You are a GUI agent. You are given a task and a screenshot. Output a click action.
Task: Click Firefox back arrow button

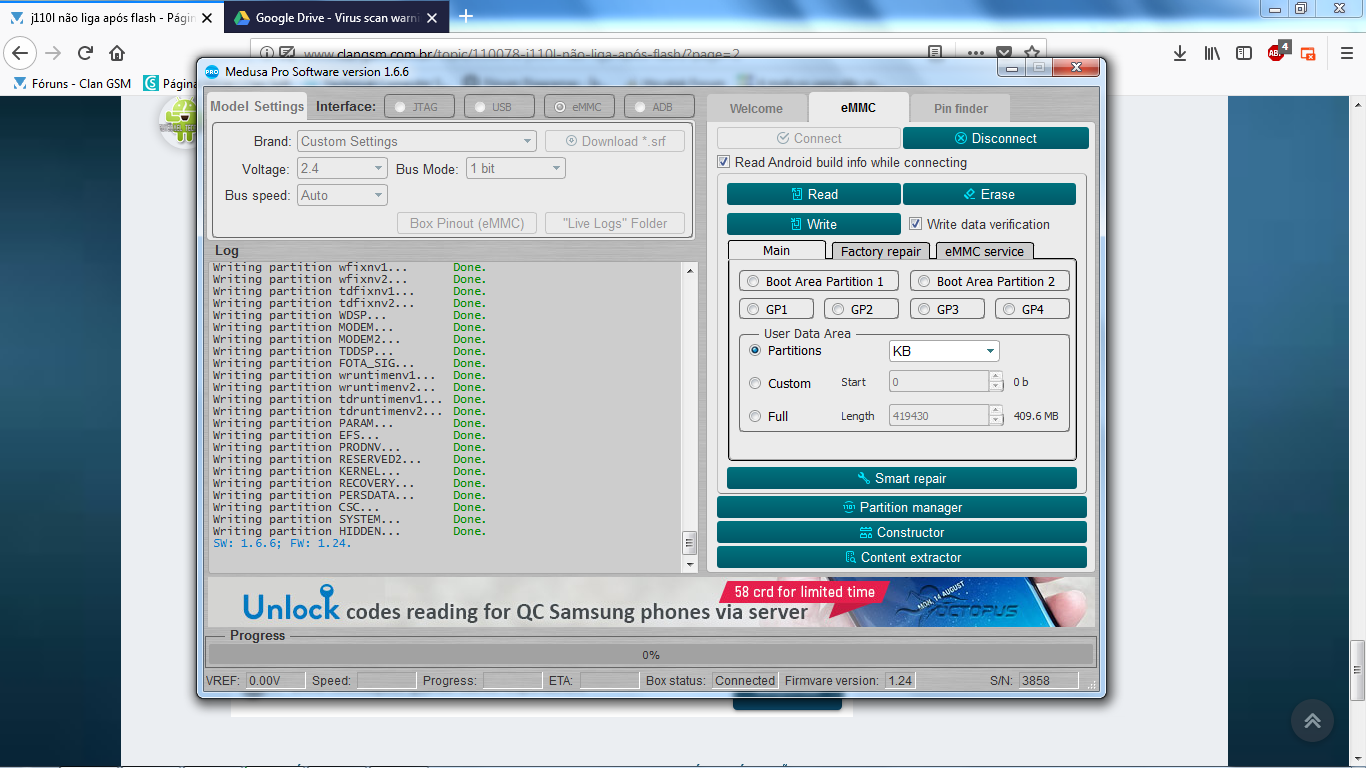coord(21,53)
